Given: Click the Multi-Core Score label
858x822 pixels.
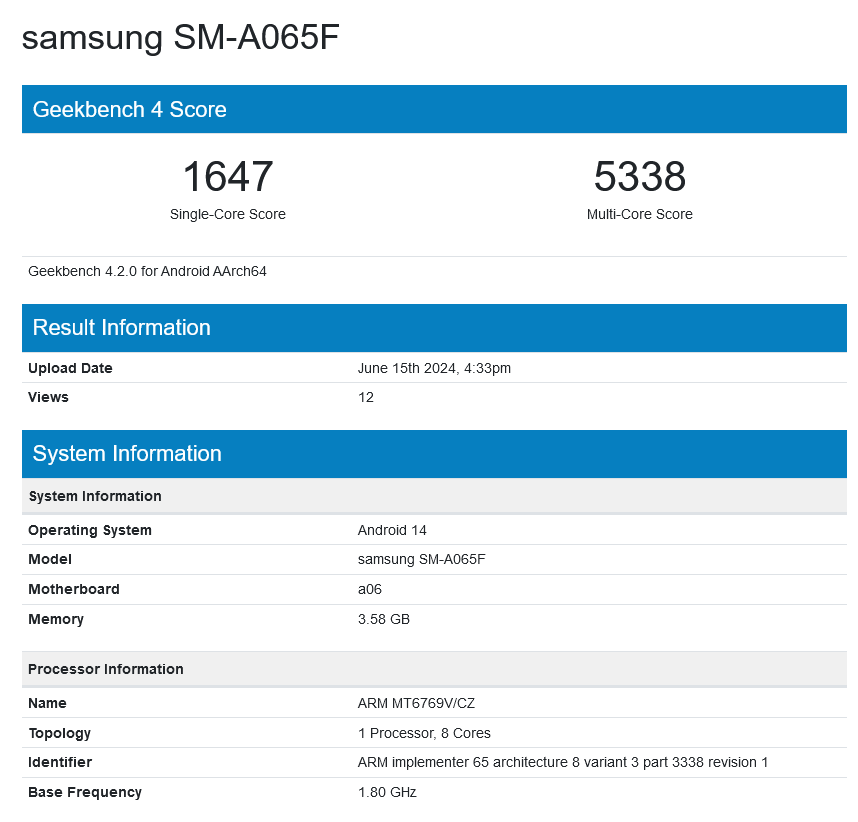Looking at the screenshot, I should [x=640, y=214].
